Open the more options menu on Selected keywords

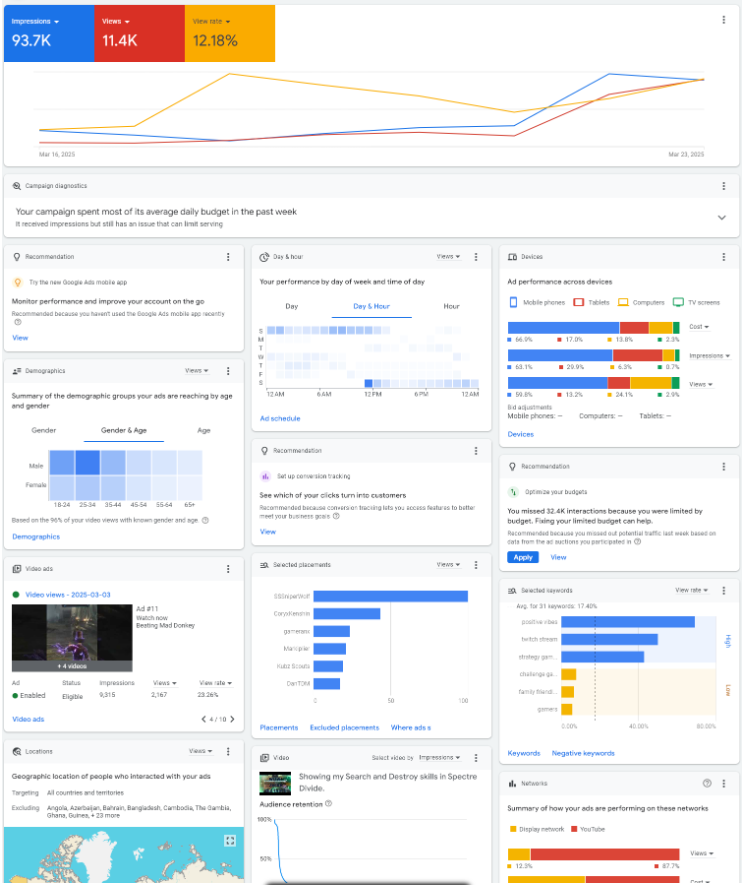tap(724, 591)
